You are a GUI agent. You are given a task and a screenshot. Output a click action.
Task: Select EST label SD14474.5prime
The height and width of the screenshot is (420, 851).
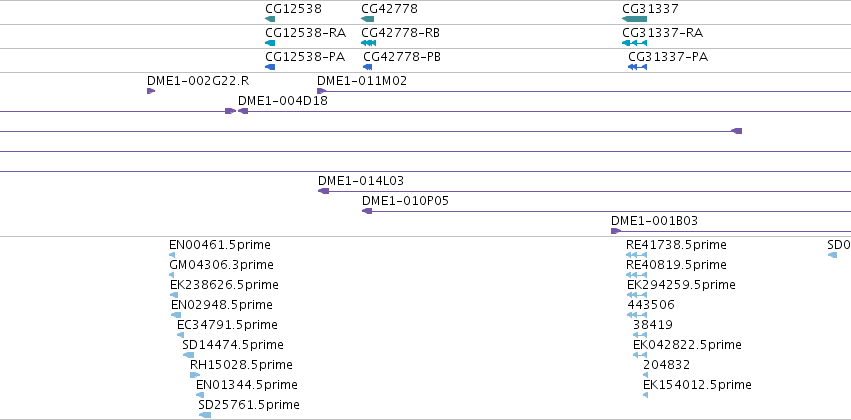pos(233,345)
